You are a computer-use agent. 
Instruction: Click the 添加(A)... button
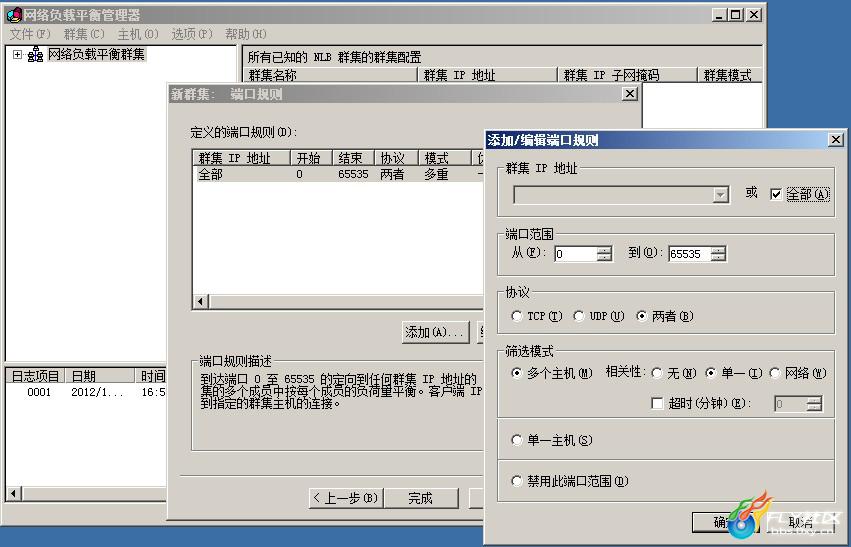point(436,332)
